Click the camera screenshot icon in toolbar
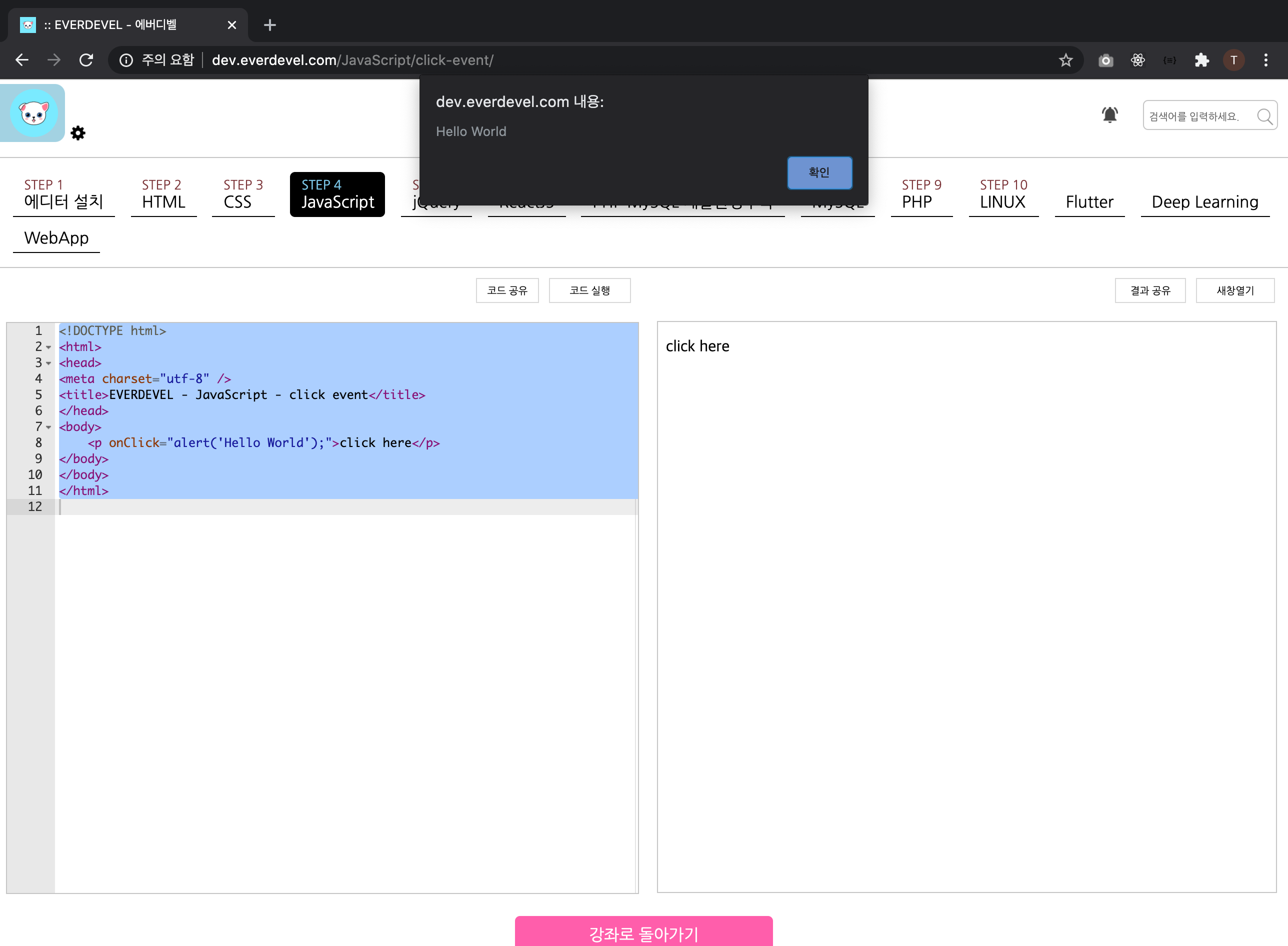The width and height of the screenshot is (1288, 946). (1105, 60)
